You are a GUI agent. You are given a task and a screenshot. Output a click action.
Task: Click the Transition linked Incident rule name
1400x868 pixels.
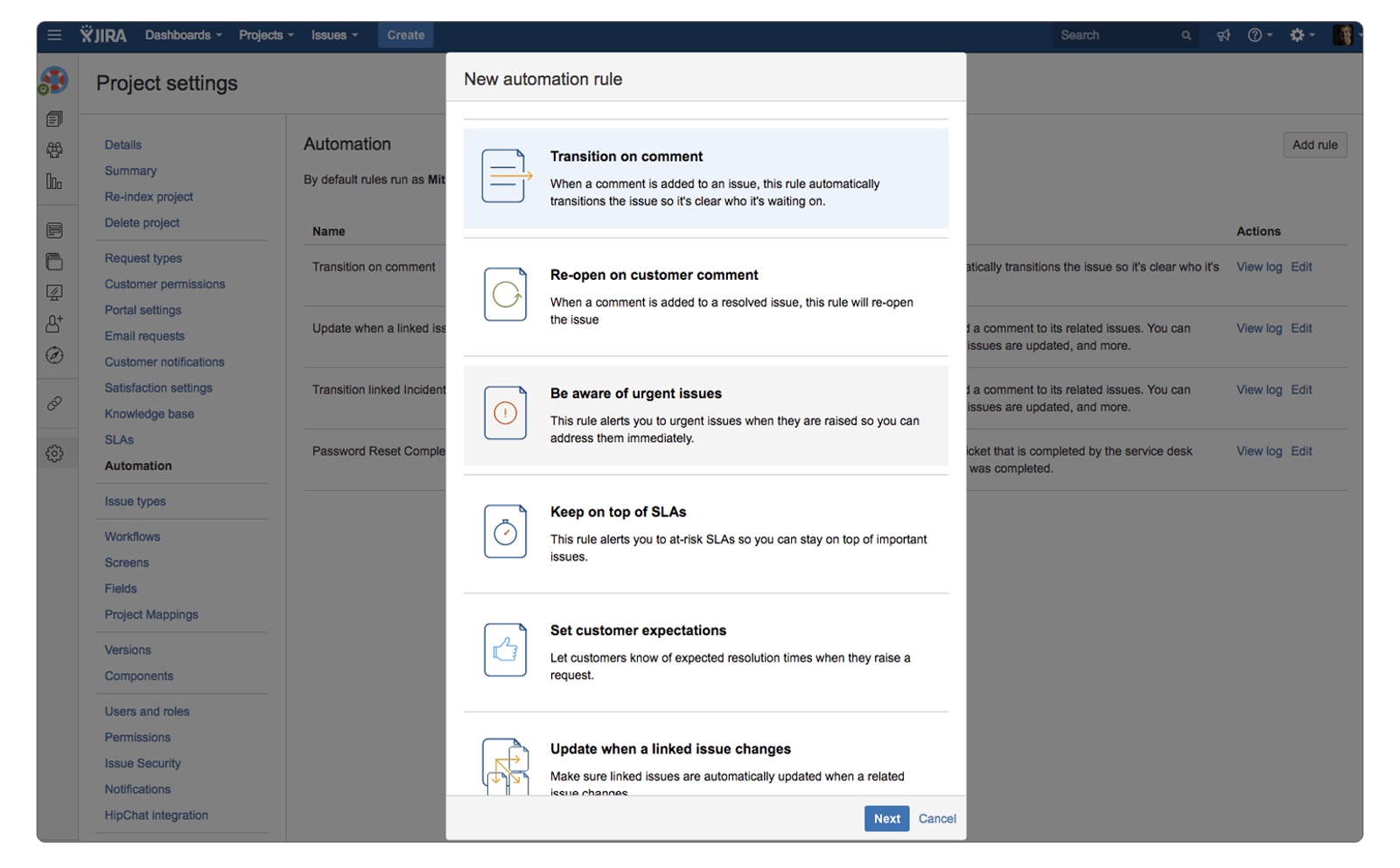click(379, 390)
